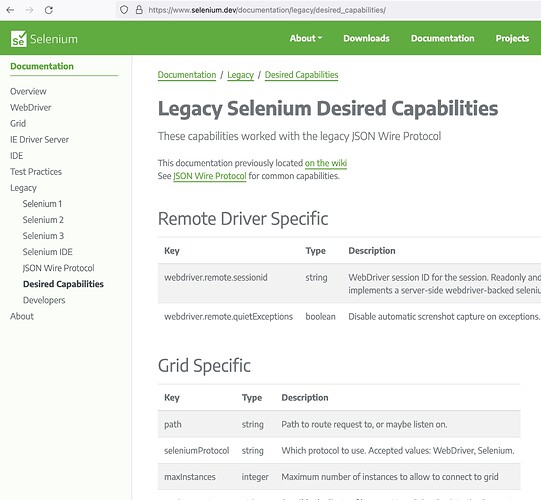The image size is (541, 500).
Task: Click the path key cell
Action: (x=173, y=424)
